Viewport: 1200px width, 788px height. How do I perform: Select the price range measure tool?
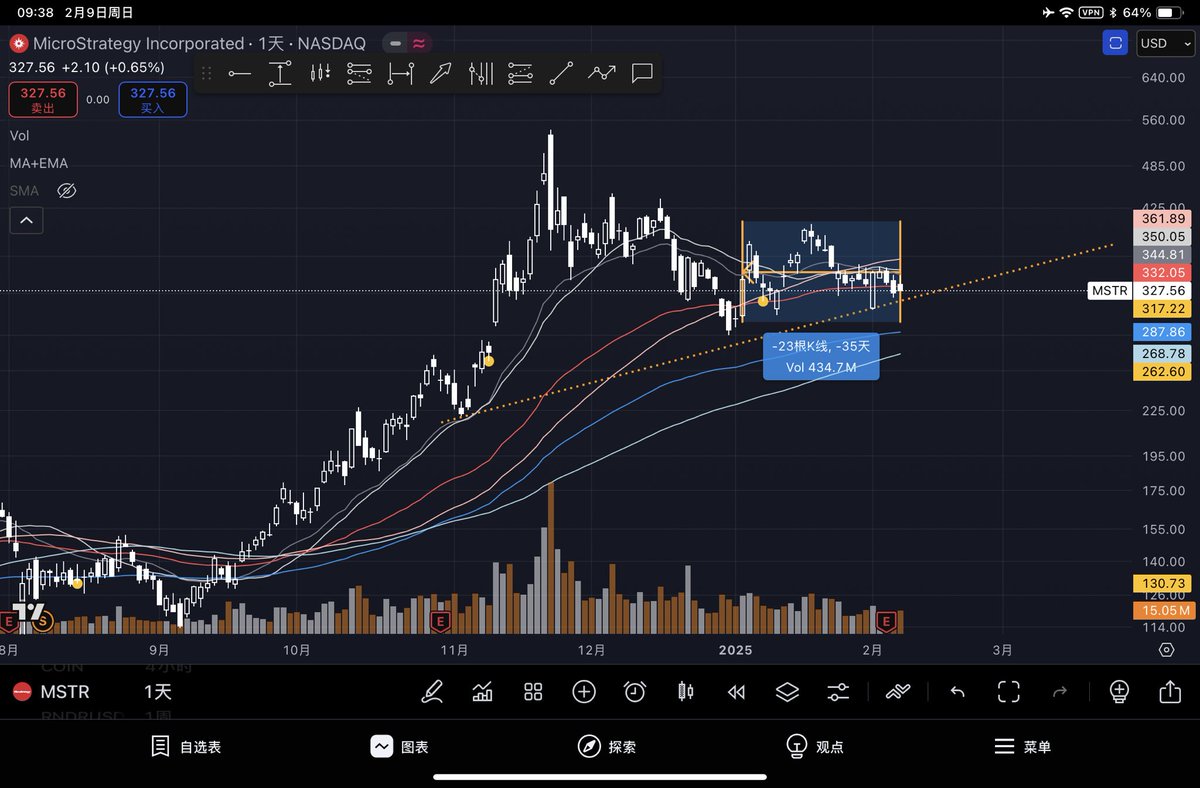pyautogui.click(x=280, y=73)
